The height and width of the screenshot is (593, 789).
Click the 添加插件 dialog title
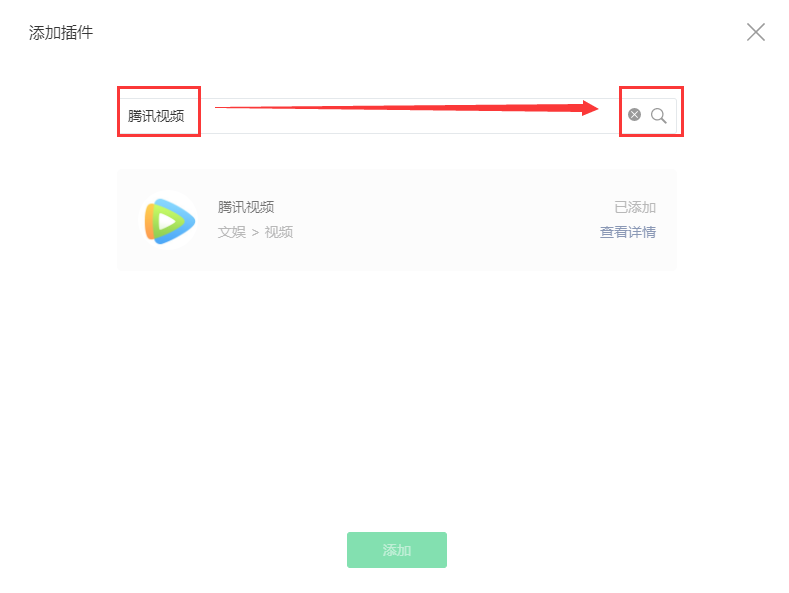[61, 33]
